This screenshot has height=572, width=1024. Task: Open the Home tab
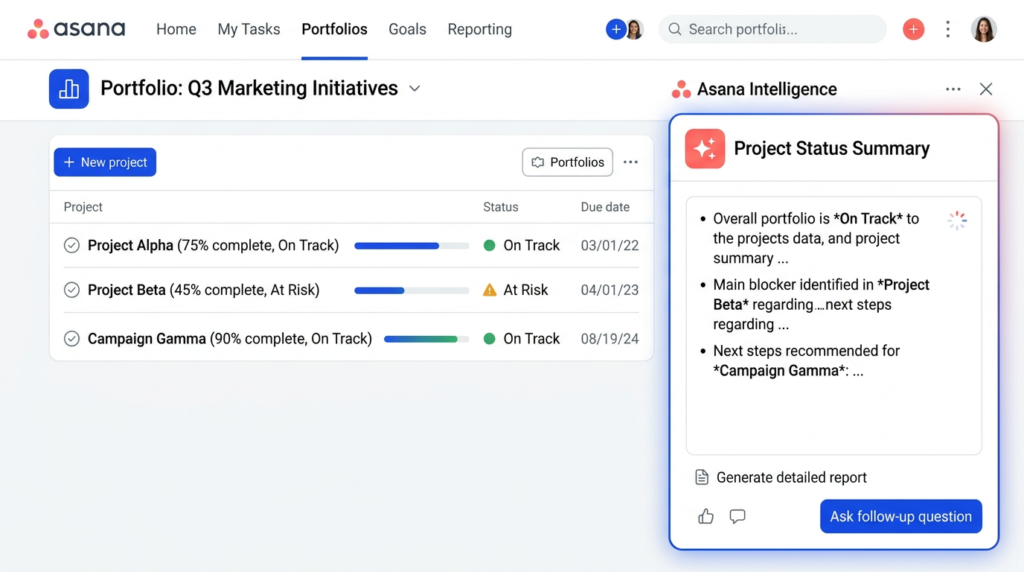click(x=176, y=29)
